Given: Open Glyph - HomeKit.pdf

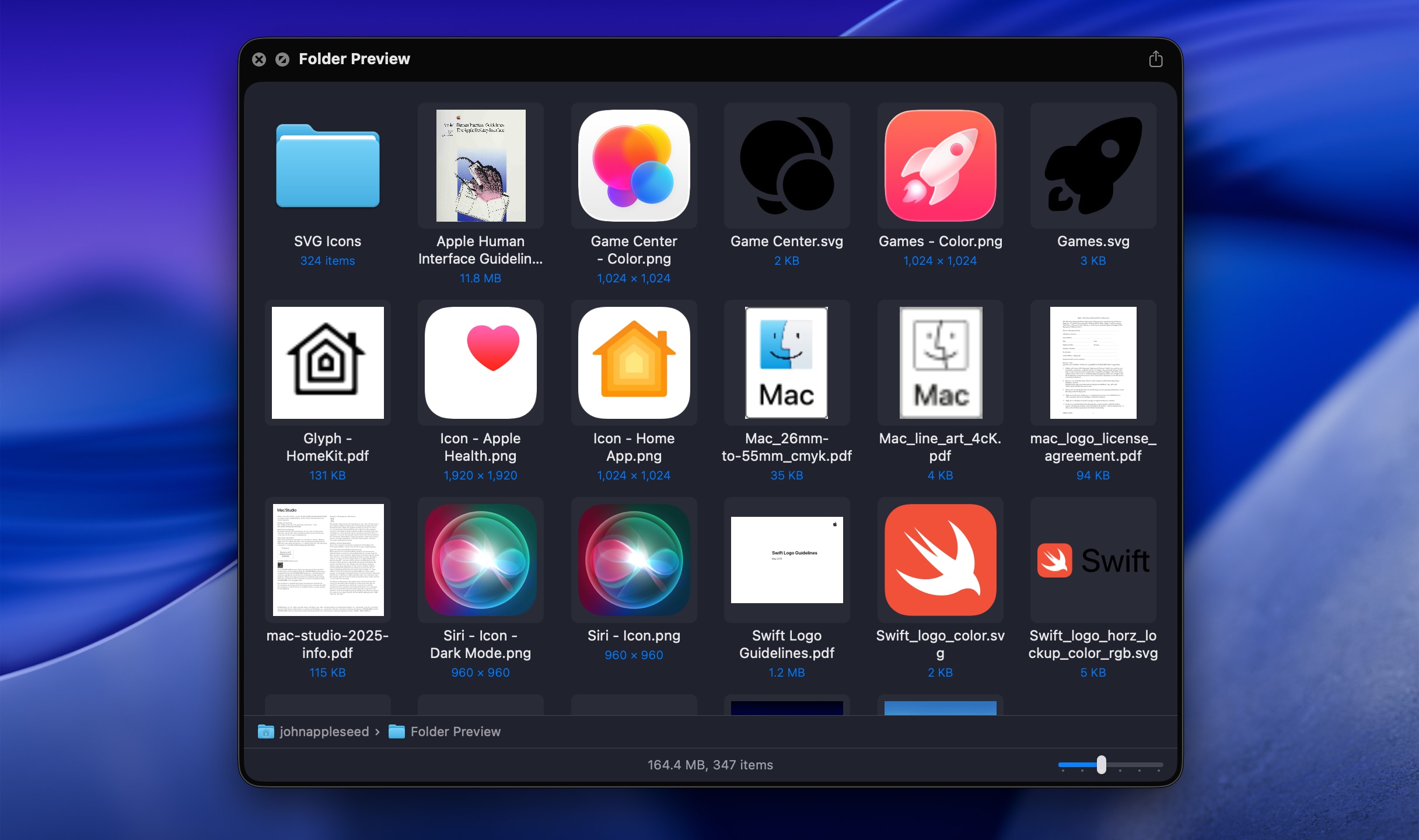Looking at the screenshot, I should click(x=328, y=363).
